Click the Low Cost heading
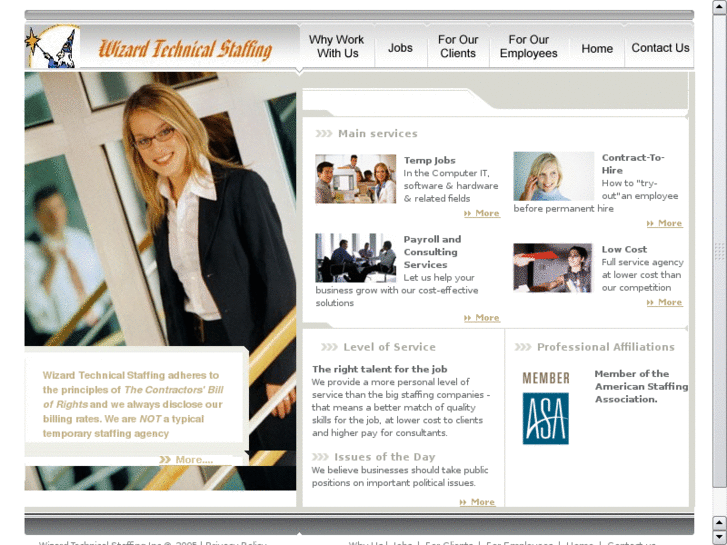 tap(624, 249)
